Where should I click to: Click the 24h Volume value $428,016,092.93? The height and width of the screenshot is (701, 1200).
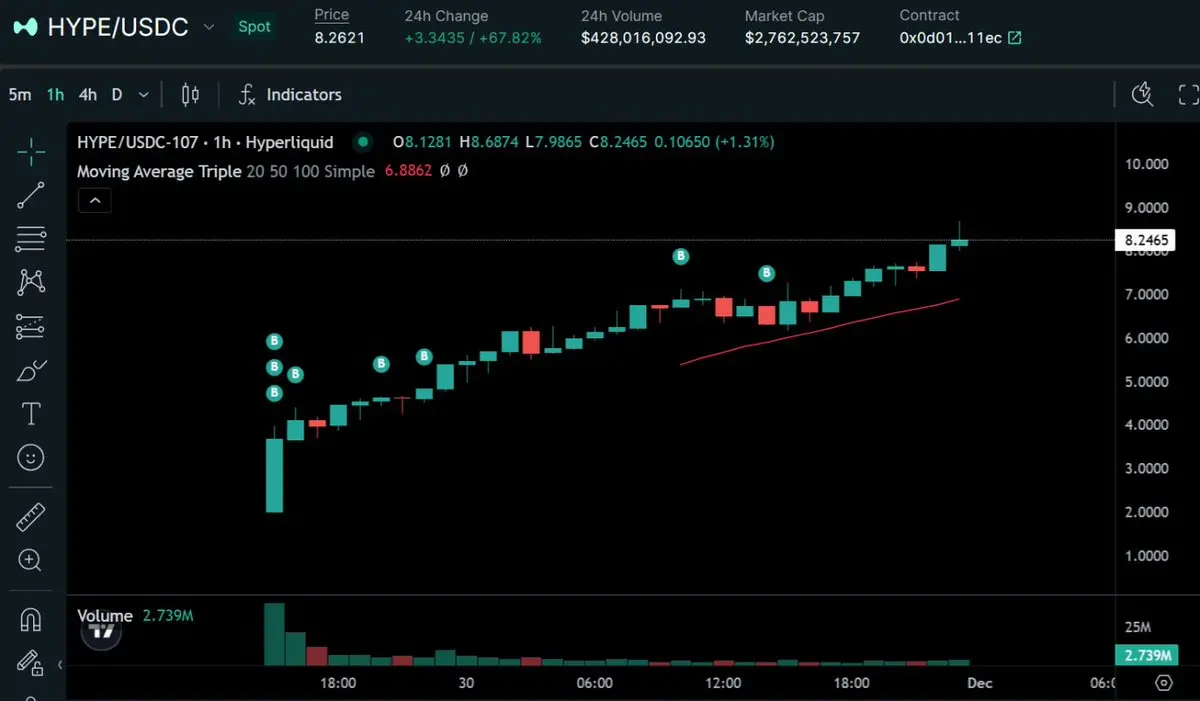coord(643,38)
